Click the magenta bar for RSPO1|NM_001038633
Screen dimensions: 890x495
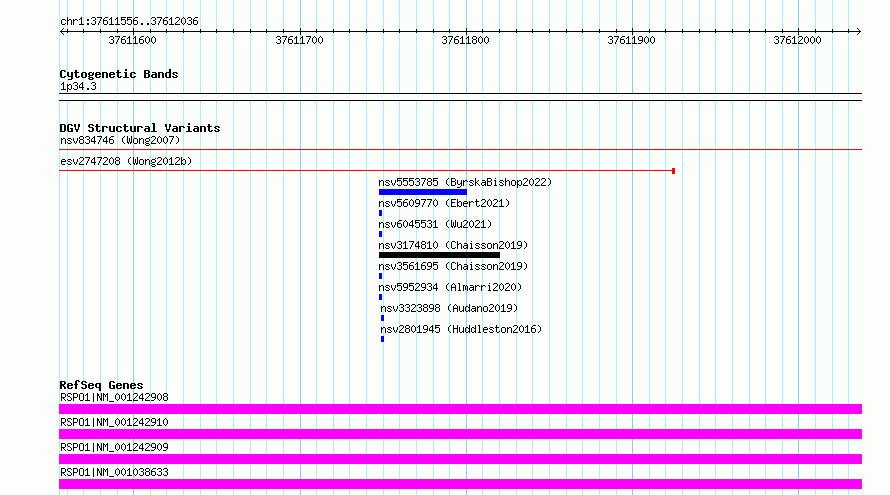[460, 484]
